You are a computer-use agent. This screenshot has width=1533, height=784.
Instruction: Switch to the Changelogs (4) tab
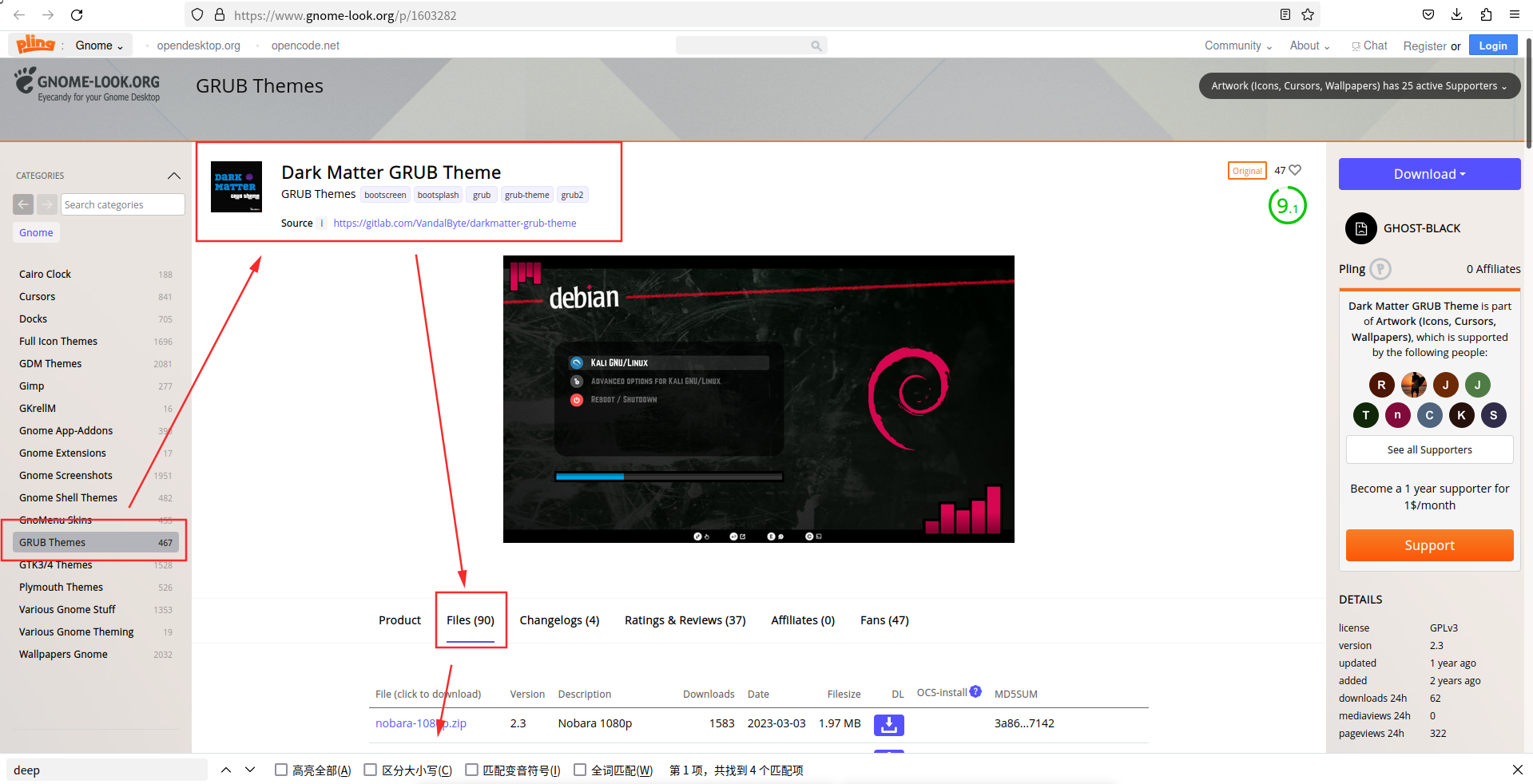point(559,620)
